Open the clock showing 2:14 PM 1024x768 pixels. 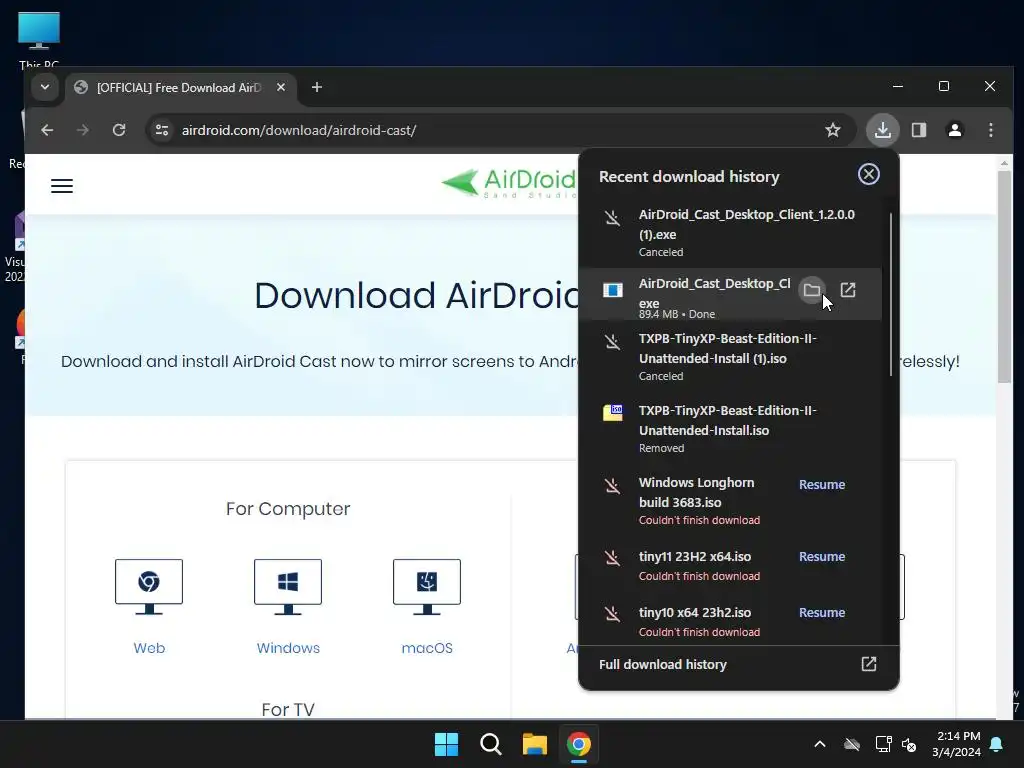pos(956,744)
